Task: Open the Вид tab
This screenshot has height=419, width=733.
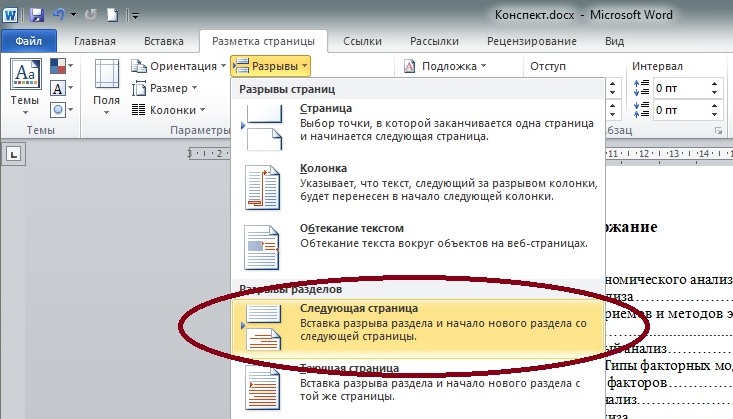Action: 614,41
